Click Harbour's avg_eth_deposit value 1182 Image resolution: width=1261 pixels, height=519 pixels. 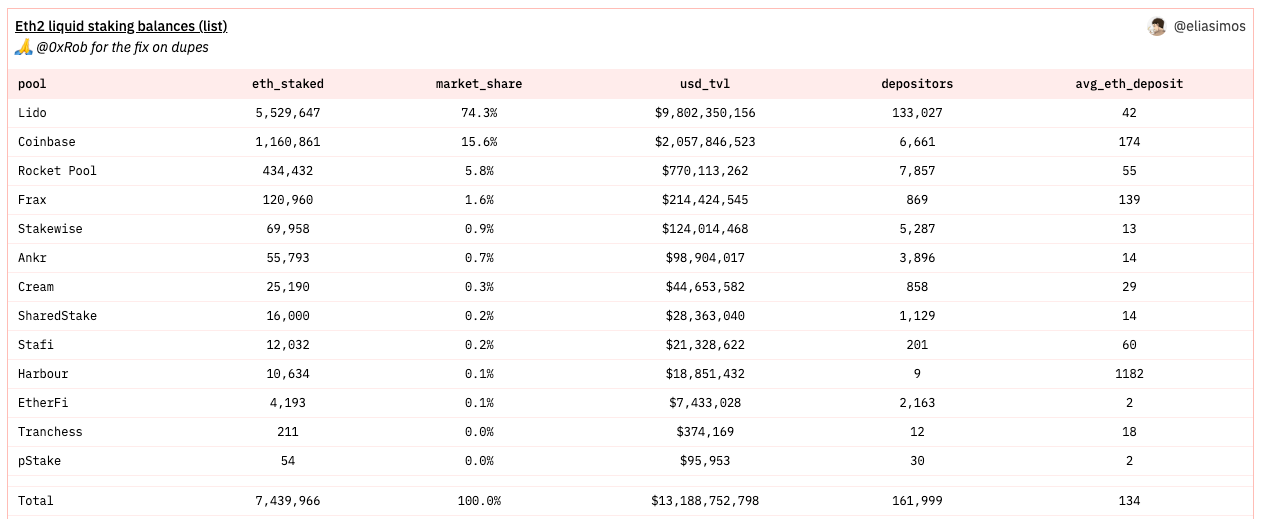point(1129,374)
